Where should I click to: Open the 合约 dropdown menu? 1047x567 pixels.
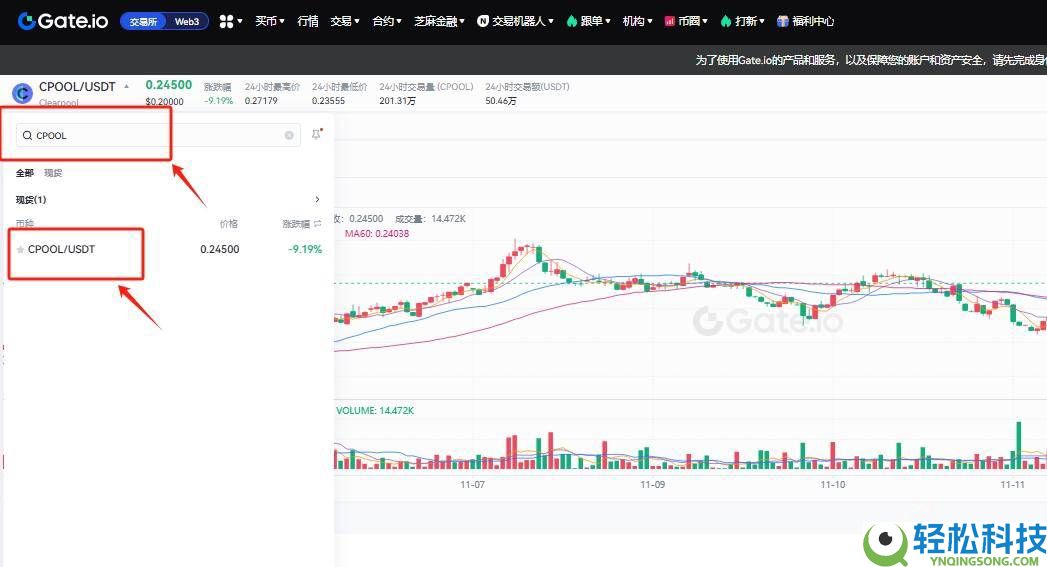coord(387,21)
